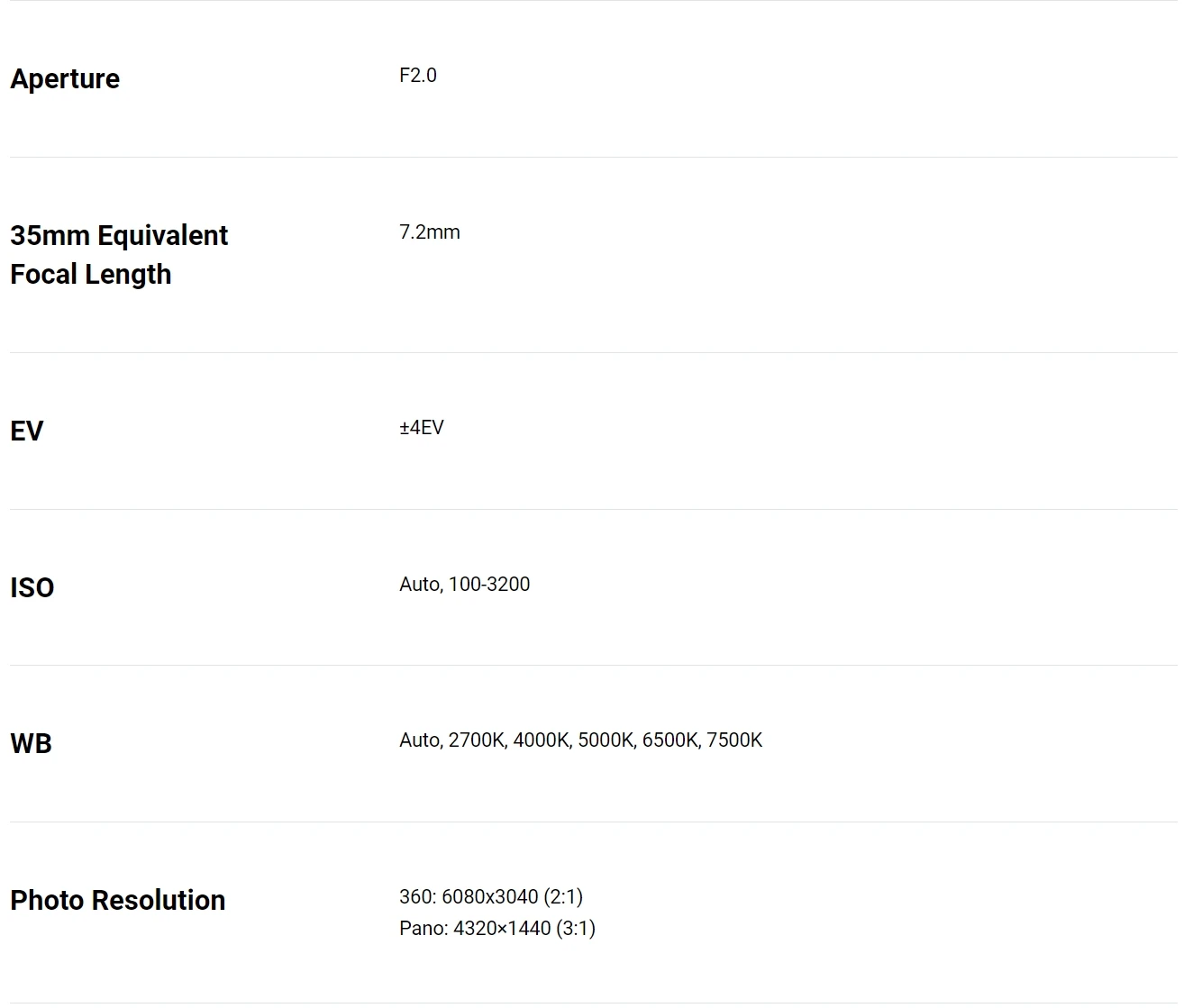Click the ±4EV value text
The image size is (1184, 1008).
click(421, 428)
